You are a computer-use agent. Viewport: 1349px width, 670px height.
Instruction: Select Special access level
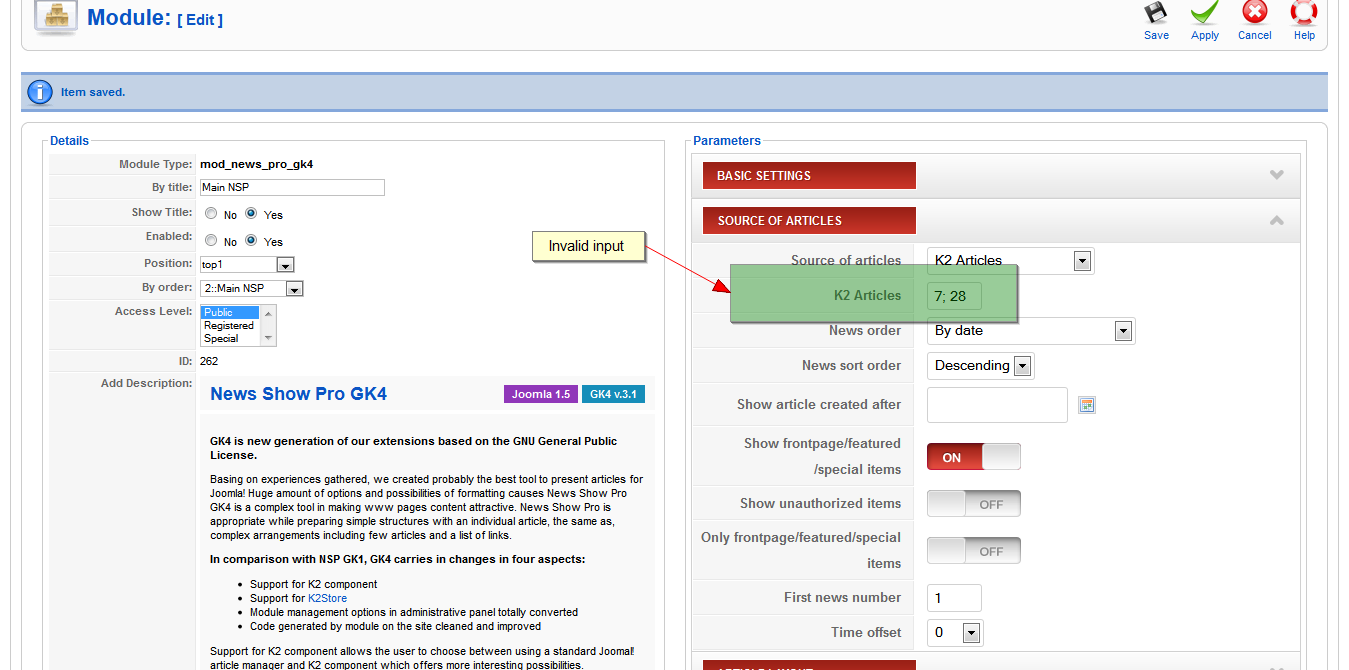coord(230,339)
